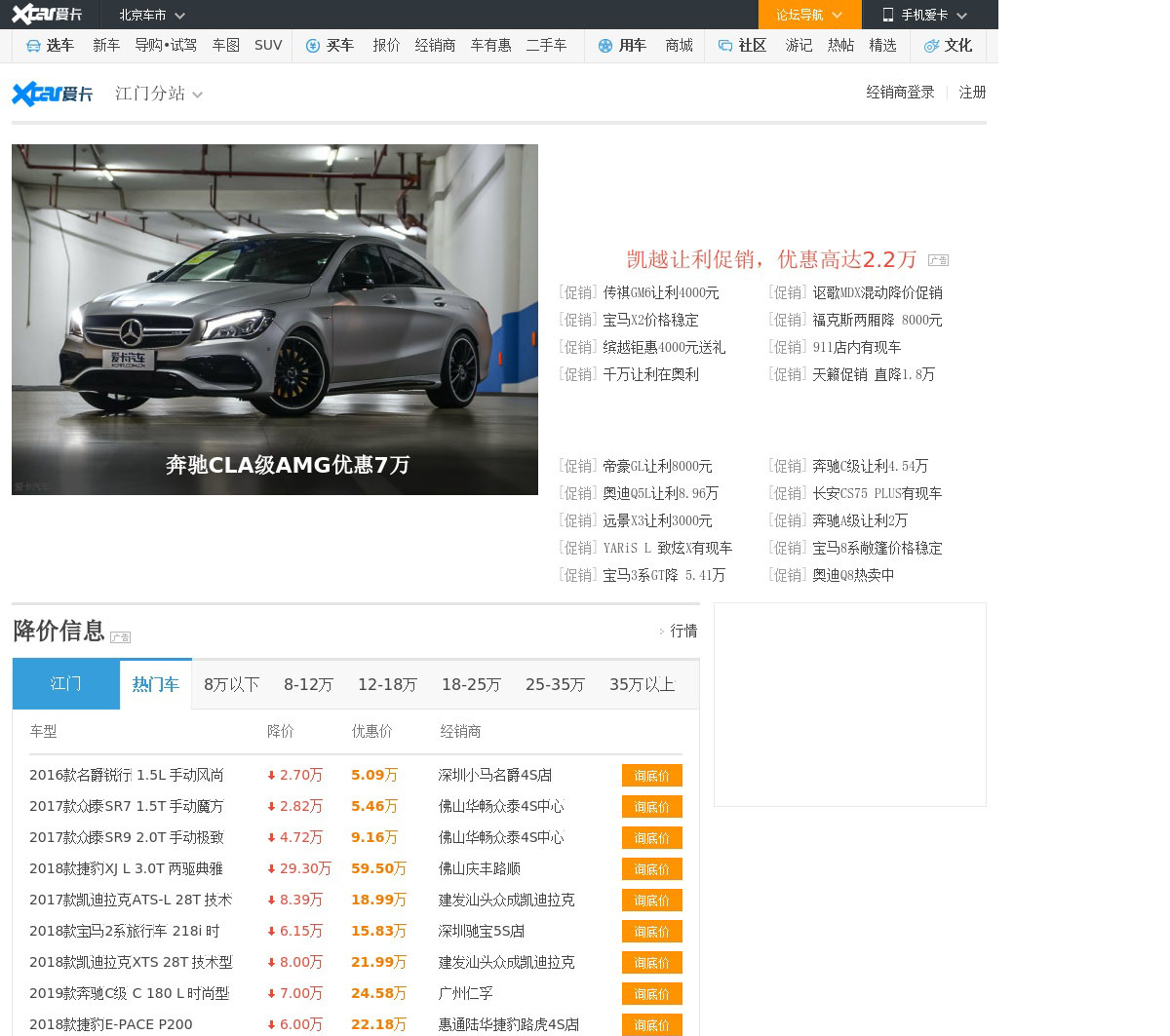Open the 经销商登录 link
Image resolution: width=1170 pixels, height=1036 pixels.
pyautogui.click(x=900, y=93)
